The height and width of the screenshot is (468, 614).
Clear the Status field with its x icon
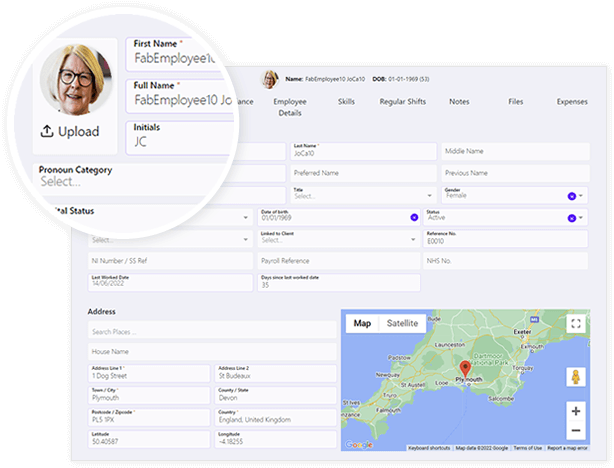[x=571, y=218]
